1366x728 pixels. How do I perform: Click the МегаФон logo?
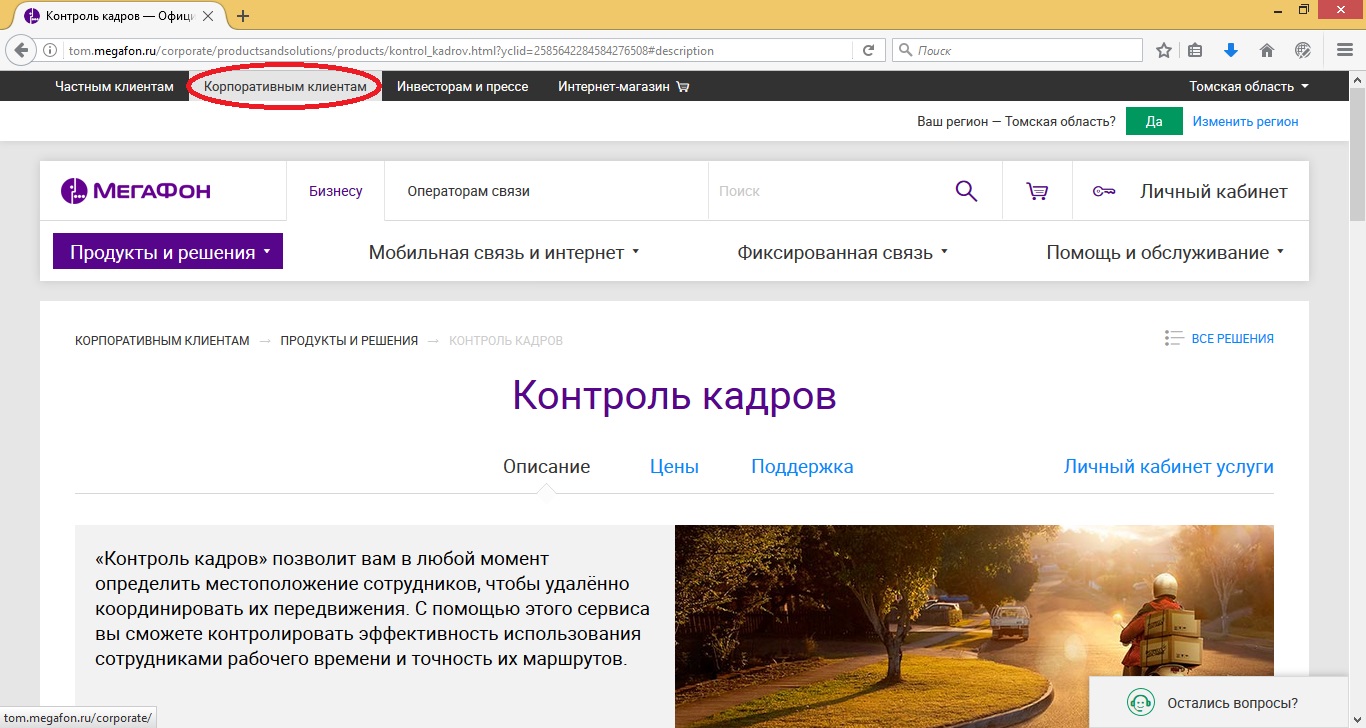point(135,189)
